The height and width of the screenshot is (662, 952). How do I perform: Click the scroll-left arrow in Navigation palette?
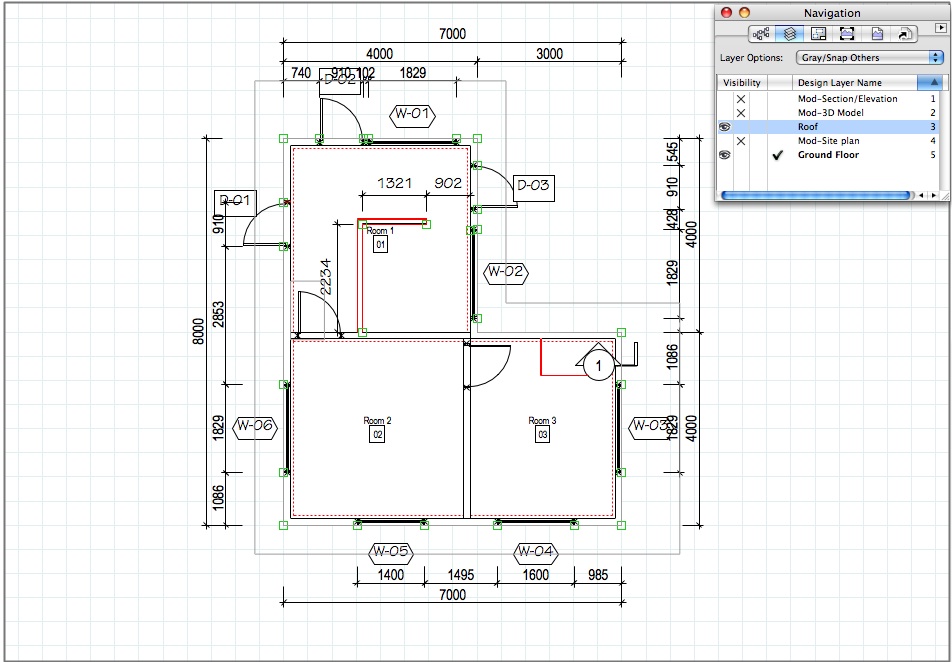click(x=922, y=196)
